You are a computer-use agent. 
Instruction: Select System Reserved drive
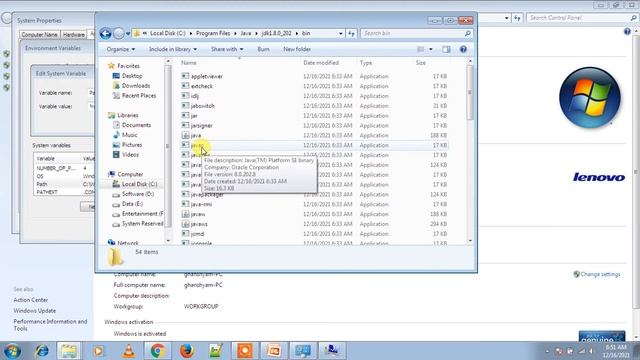[142, 224]
